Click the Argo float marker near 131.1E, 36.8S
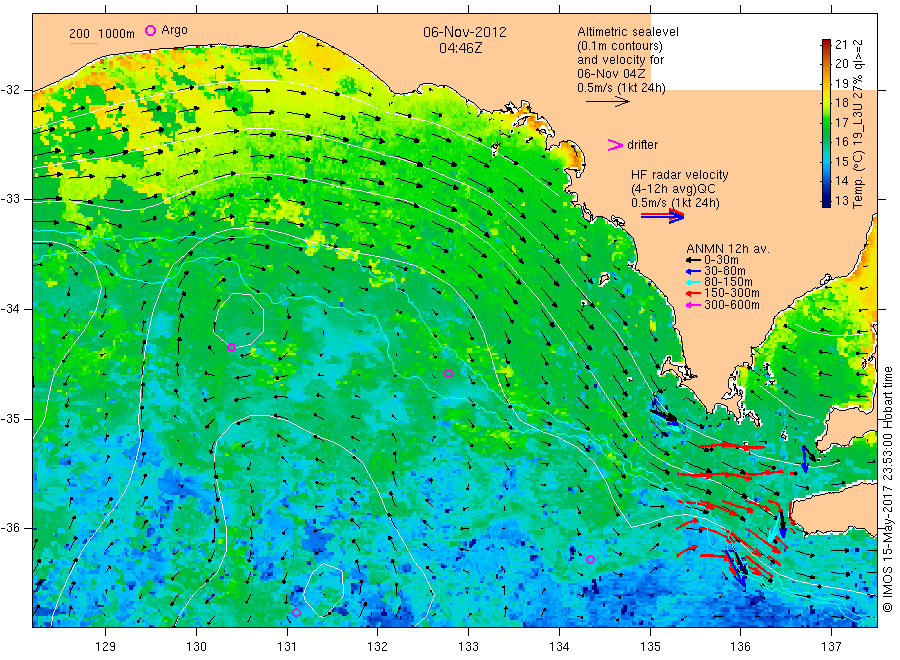This screenshot has width=900, height=660. [296, 612]
